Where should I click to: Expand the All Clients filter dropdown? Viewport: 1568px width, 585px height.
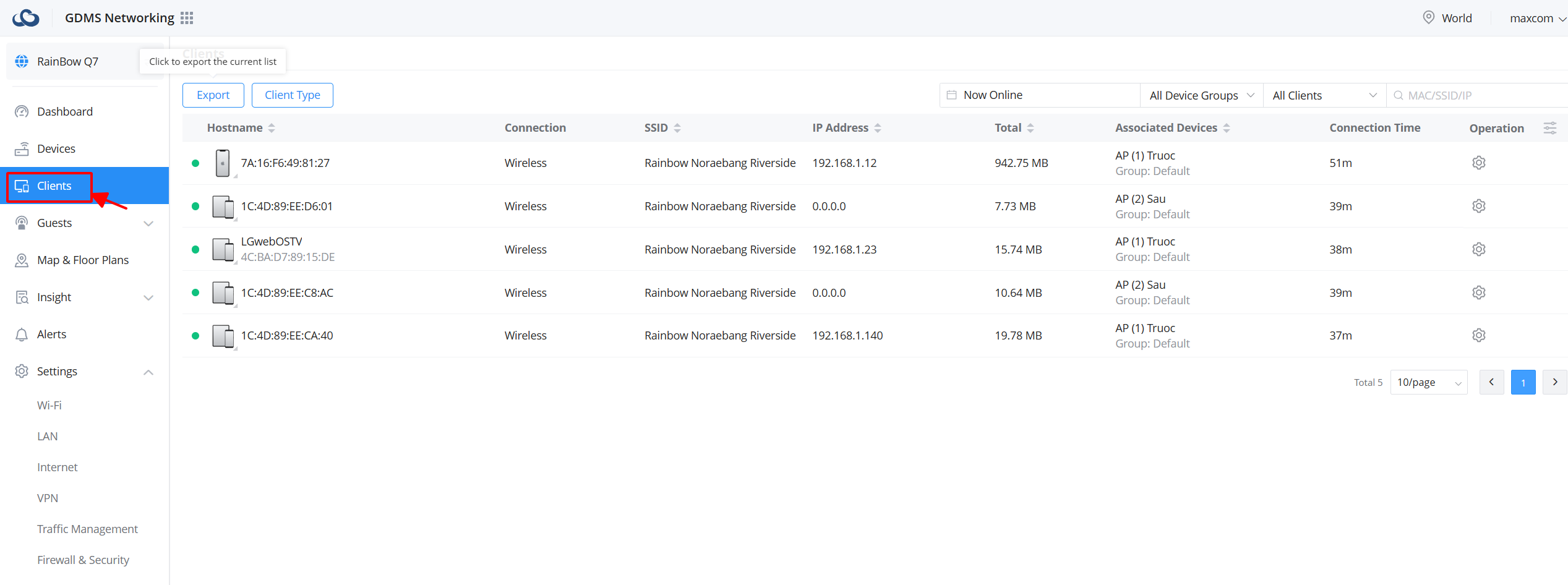coord(1324,95)
